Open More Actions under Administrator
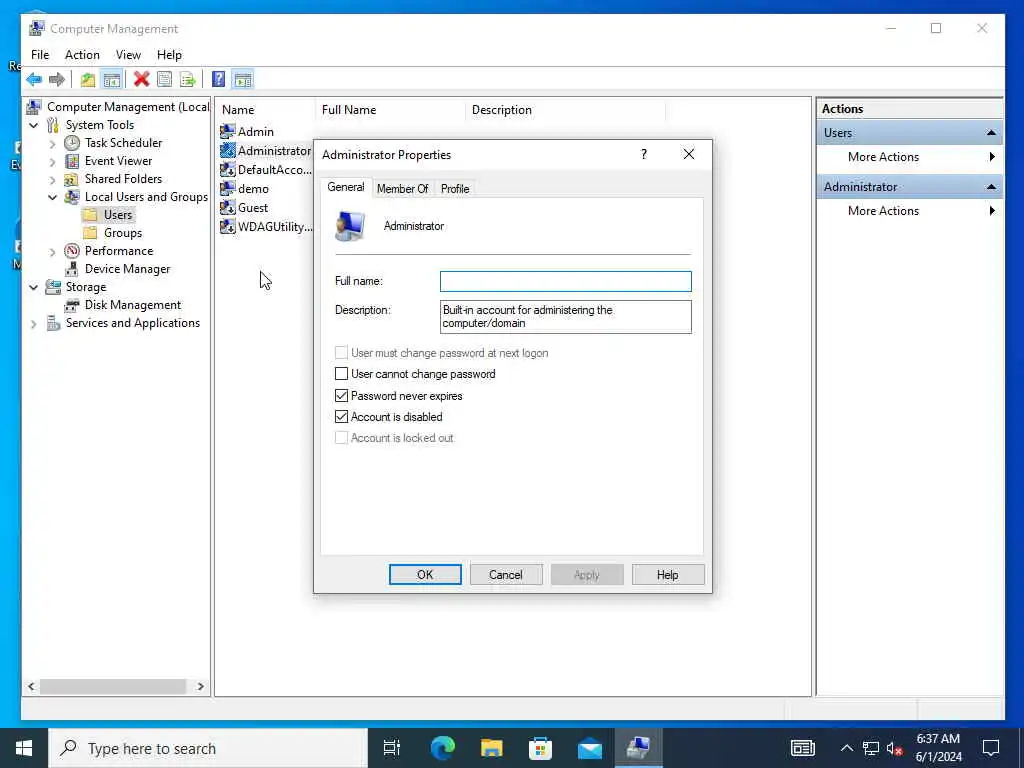This screenshot has width=1024, height=768. pos(910,211)
